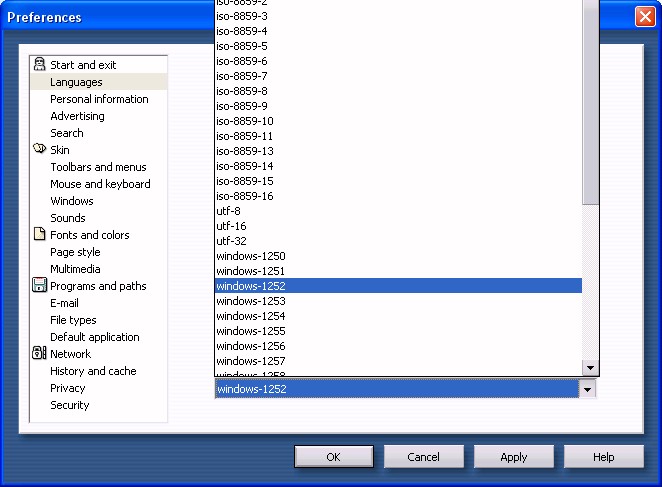Open Toolbars and menus settings
This screenshot has width=662, height=487.
98,167
